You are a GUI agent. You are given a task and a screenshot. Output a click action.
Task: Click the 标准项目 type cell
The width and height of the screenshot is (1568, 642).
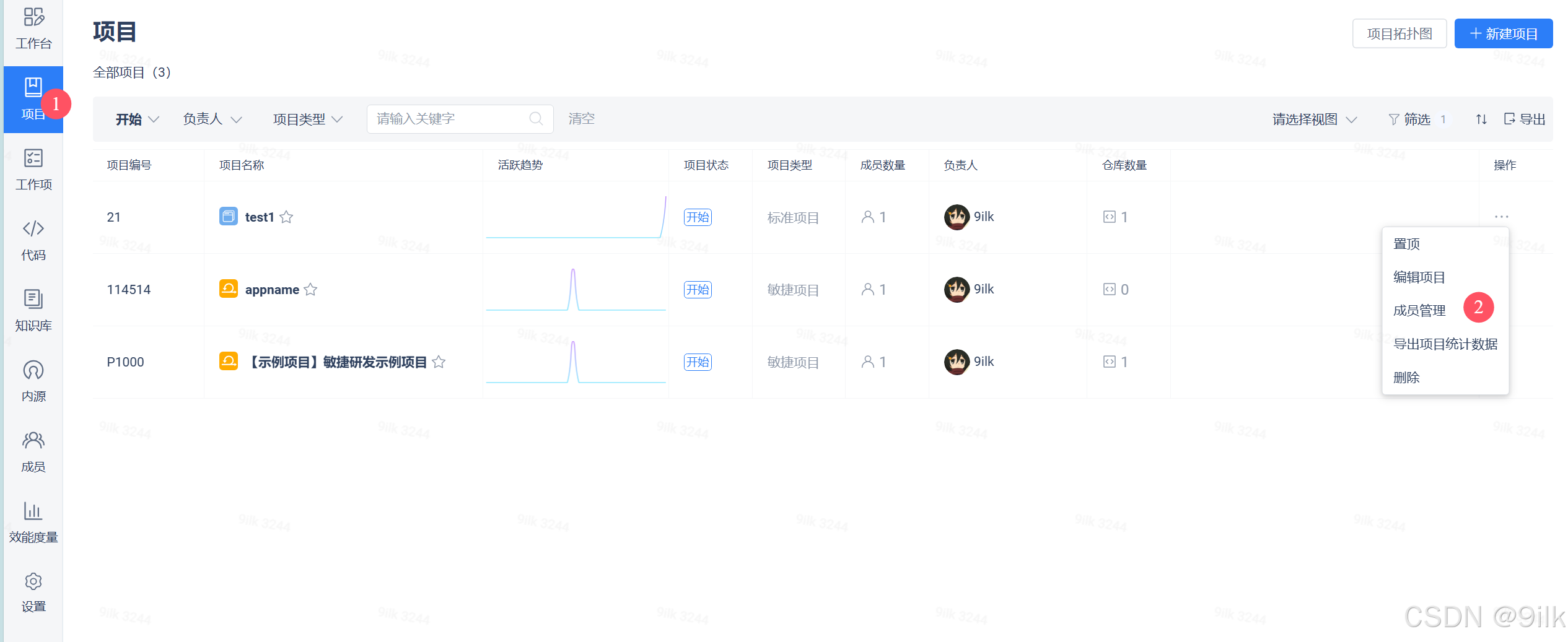click(x=793, y=218)
